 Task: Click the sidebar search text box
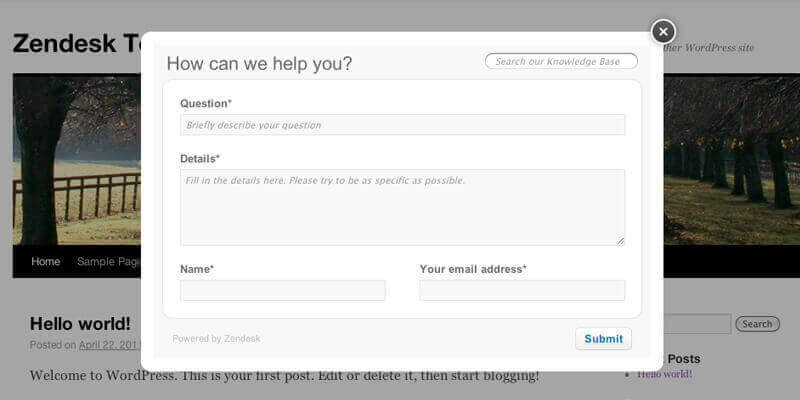click(697, 324)
